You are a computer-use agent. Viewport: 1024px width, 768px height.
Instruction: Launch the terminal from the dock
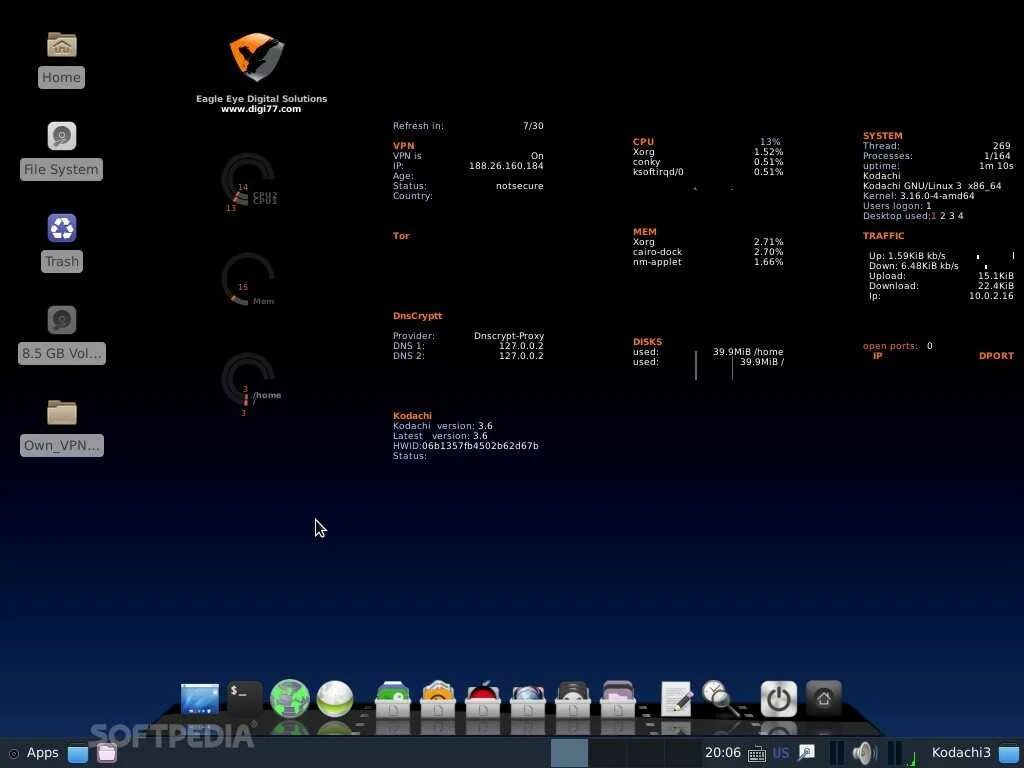pos(245,698)
